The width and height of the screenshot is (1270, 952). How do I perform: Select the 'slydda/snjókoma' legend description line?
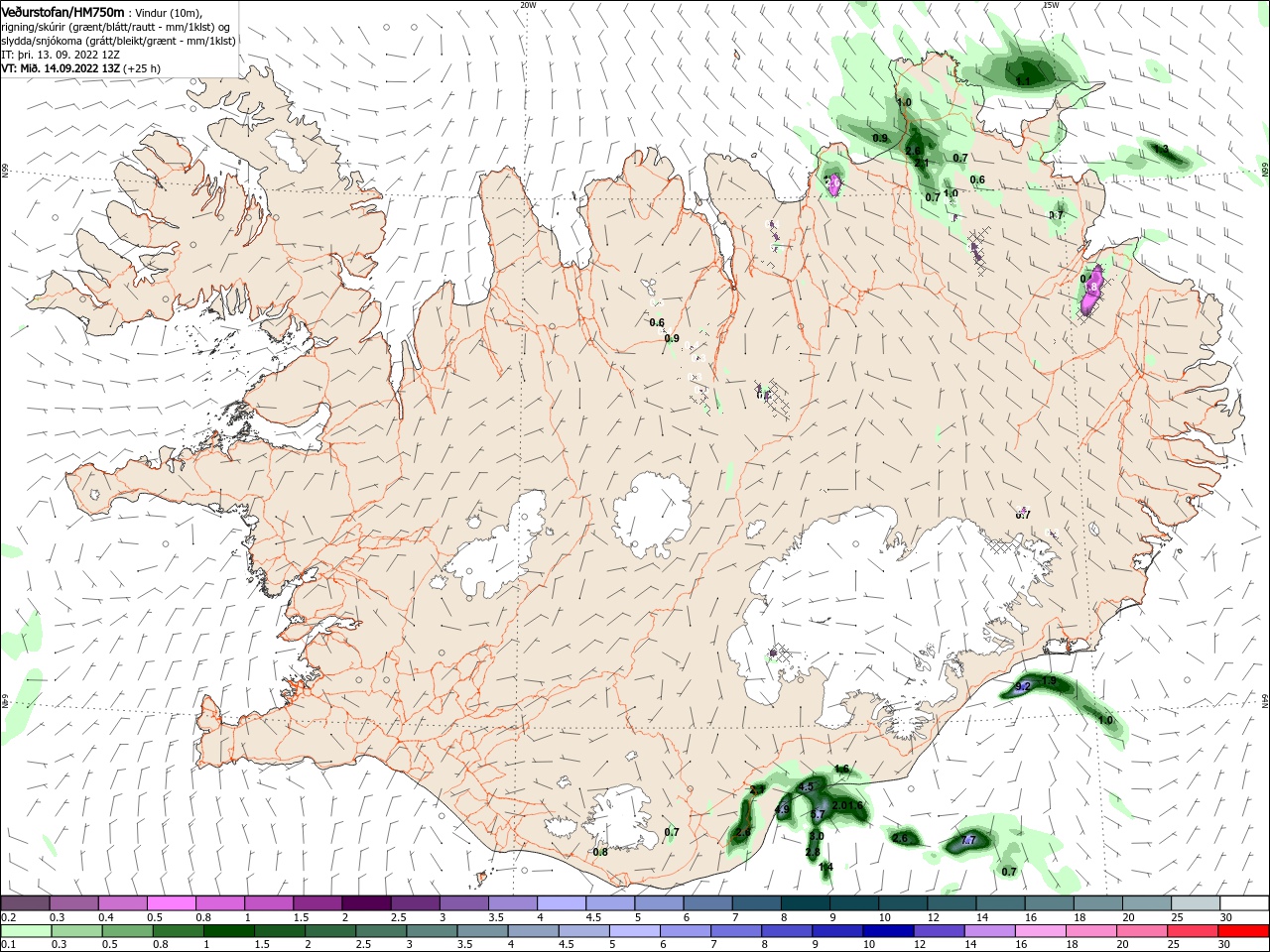(x=118, y=41)
